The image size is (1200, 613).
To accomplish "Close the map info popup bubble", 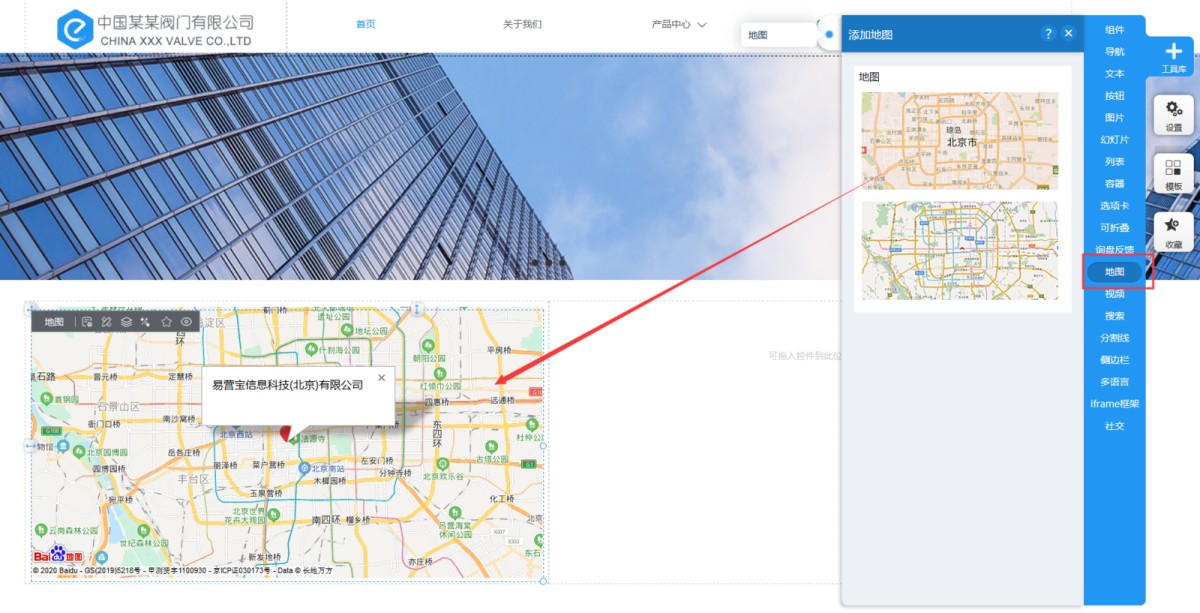I will pos(381,378).
